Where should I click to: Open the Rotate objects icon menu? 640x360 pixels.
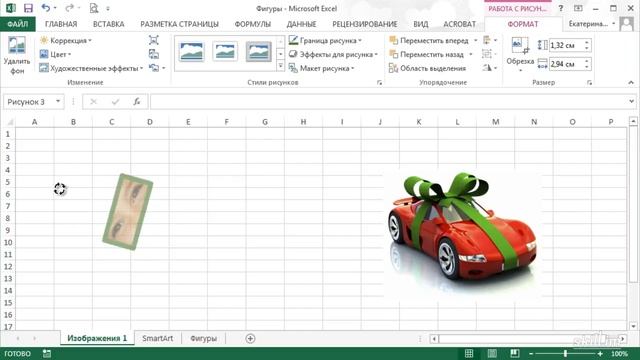tap(489, 68)
